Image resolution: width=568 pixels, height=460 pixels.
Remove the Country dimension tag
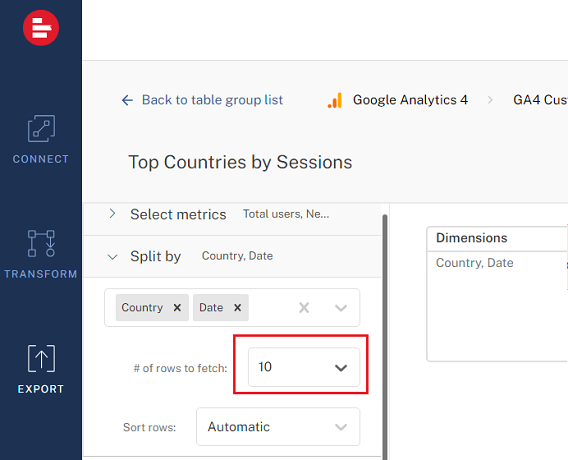click(x=177, y=308)
